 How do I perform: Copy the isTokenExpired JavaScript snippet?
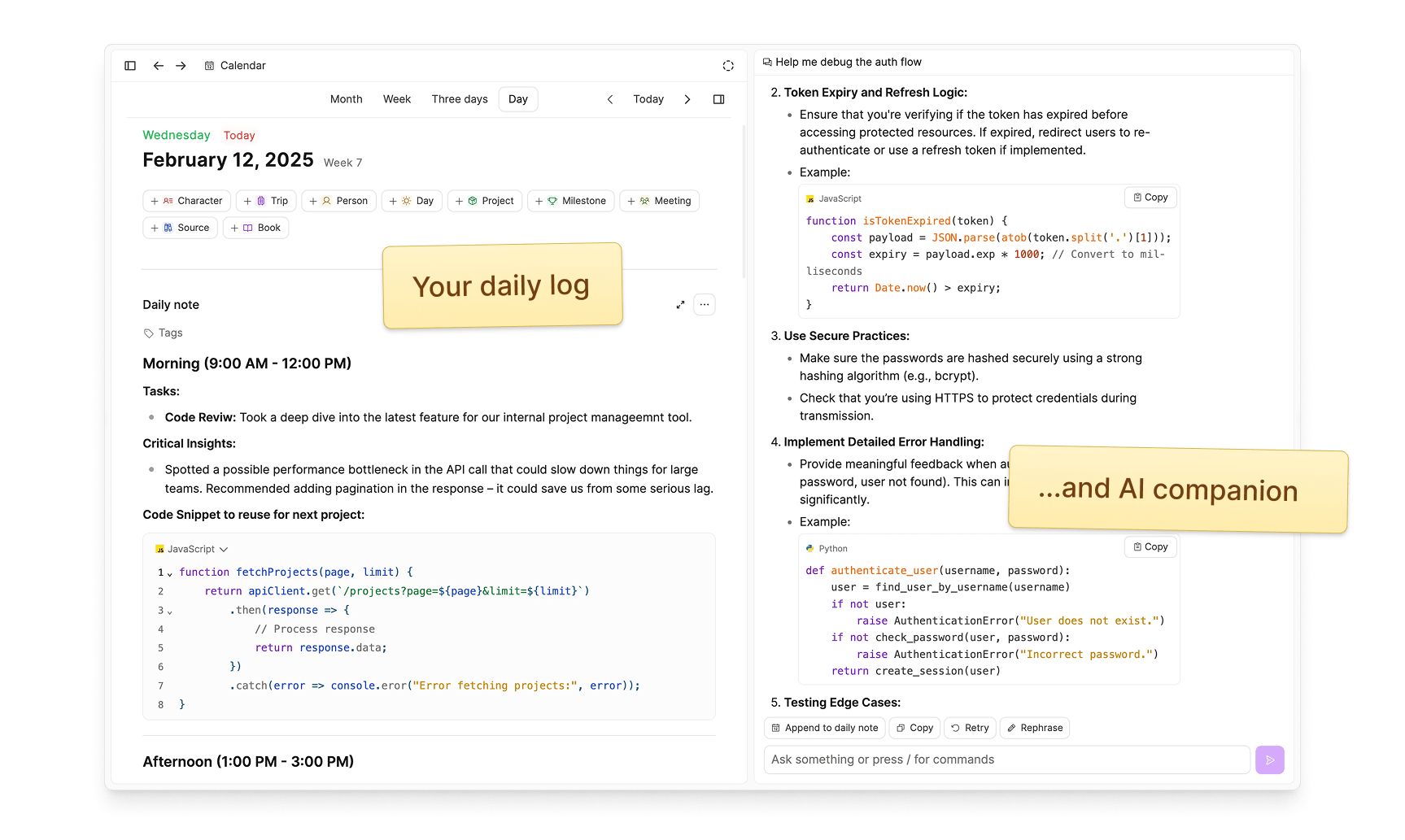[x=1150, y=198]
